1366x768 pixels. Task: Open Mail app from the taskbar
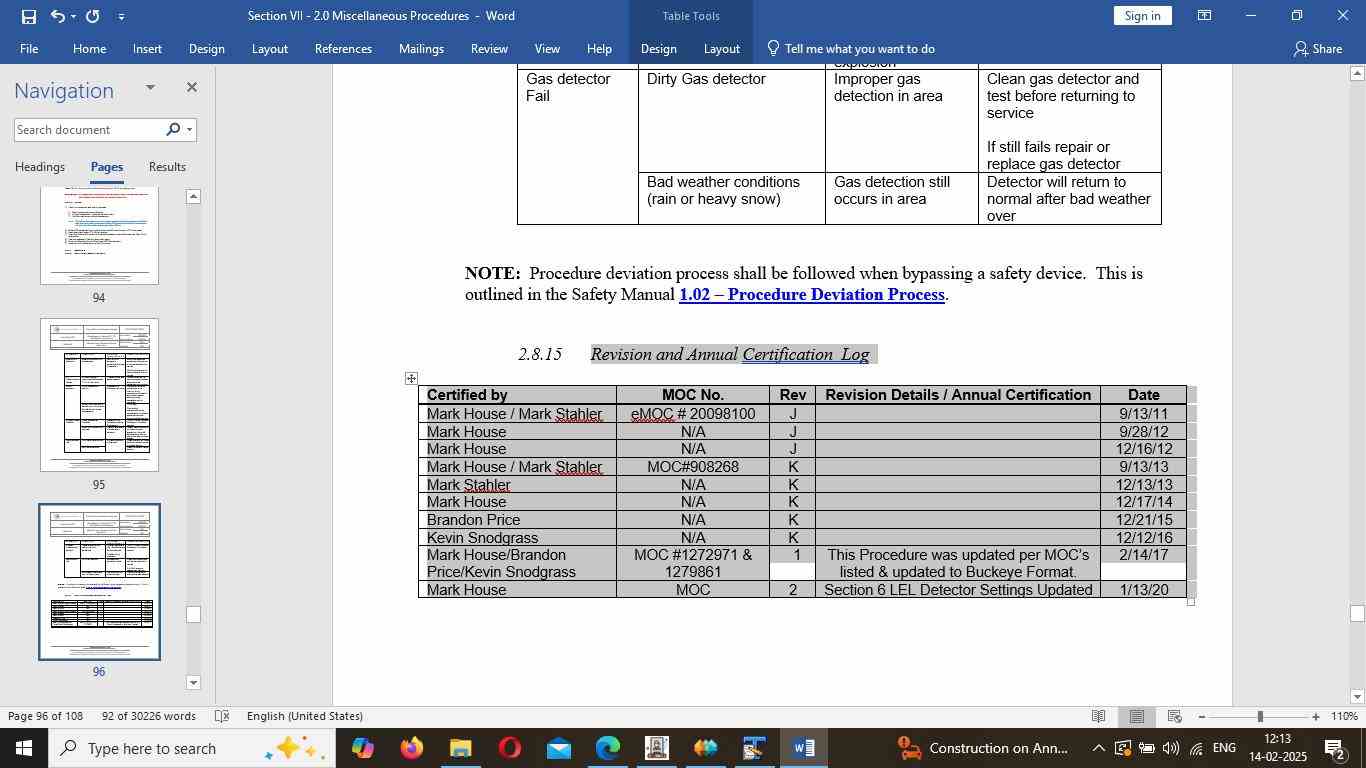(x=558, y=748)
